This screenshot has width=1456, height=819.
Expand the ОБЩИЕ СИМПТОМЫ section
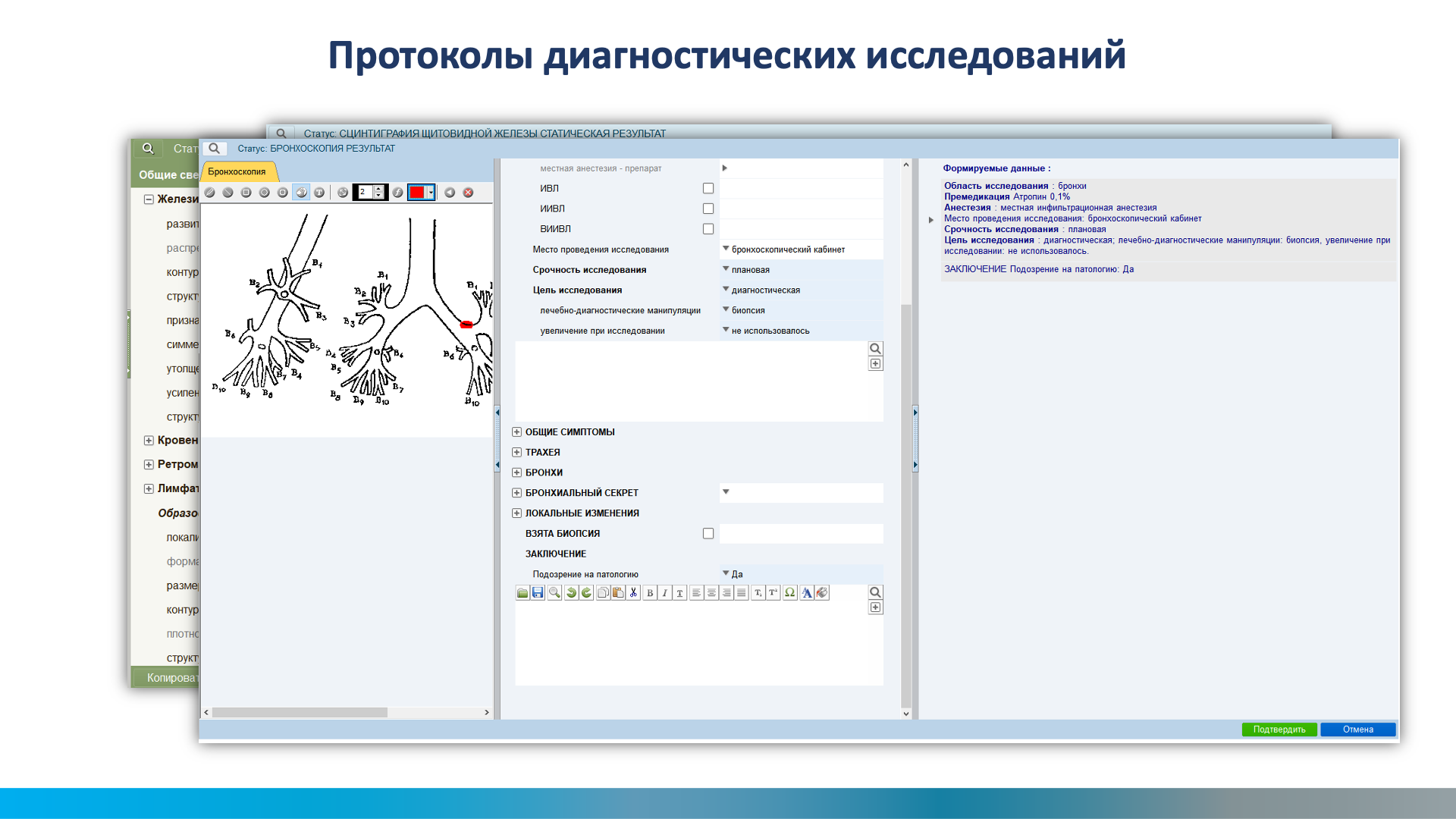(x=517, y=432)
